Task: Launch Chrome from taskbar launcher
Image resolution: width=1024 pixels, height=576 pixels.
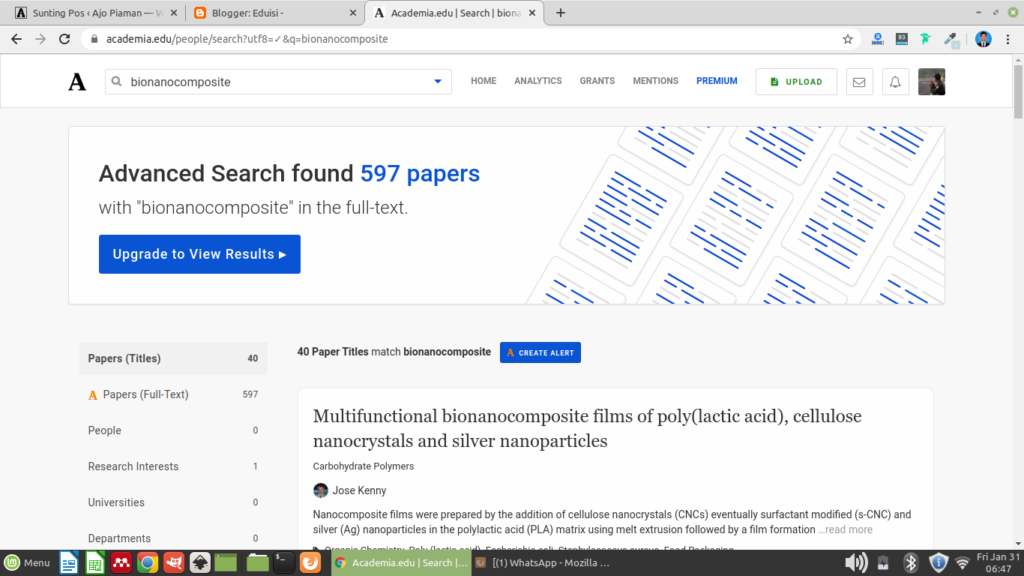Action: coord(148,562)
